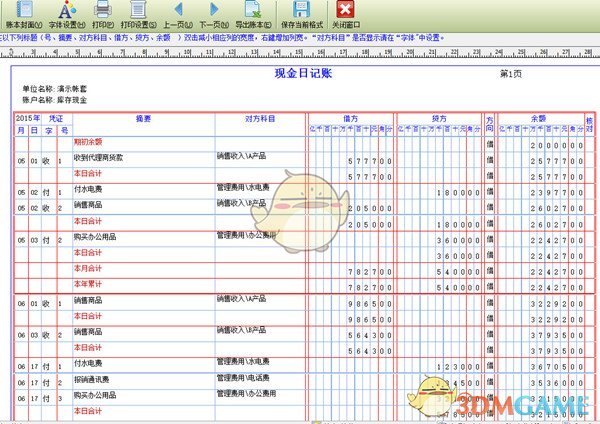This screenshot has width=600, height=424.
Task: Select the 收到代理商货款 entry
Action: pyautogui.click(x=98, y=158)
